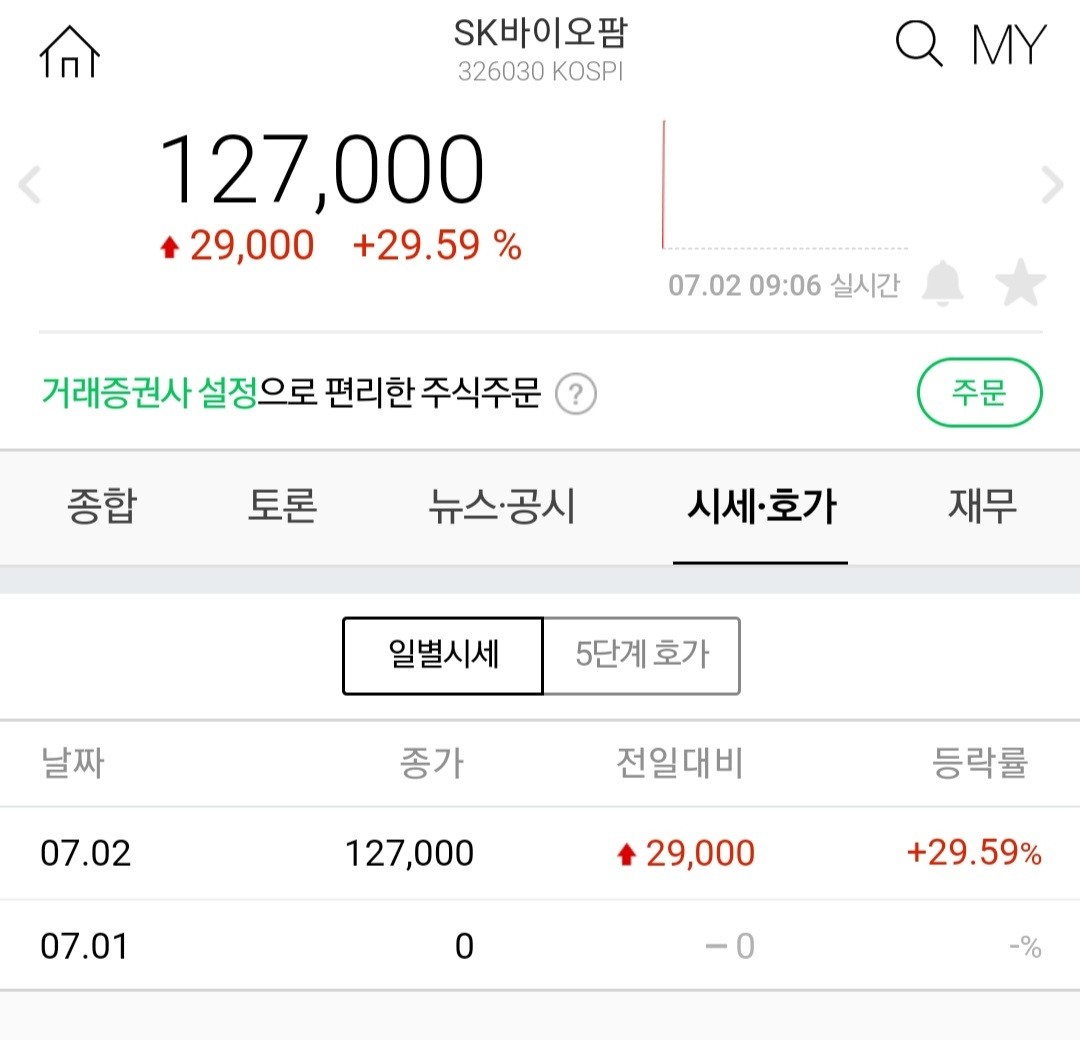Open the search icon

pyautogui.click(x=918, y=45)
